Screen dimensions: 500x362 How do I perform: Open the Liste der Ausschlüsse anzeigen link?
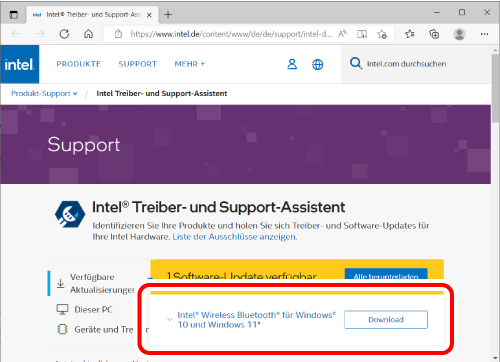click(x=234, y=237)
